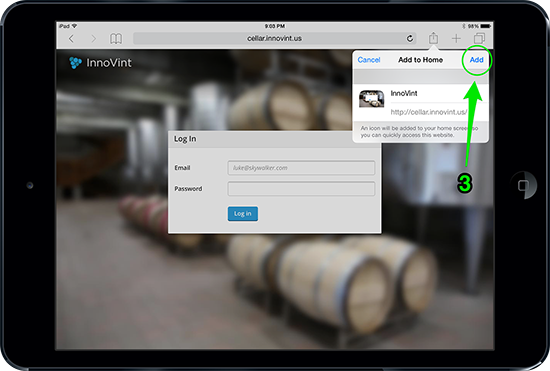This screenshot has width=550, height=371.
Task: Open the bookmarks book icon
Action: click(x=116, y=39)
